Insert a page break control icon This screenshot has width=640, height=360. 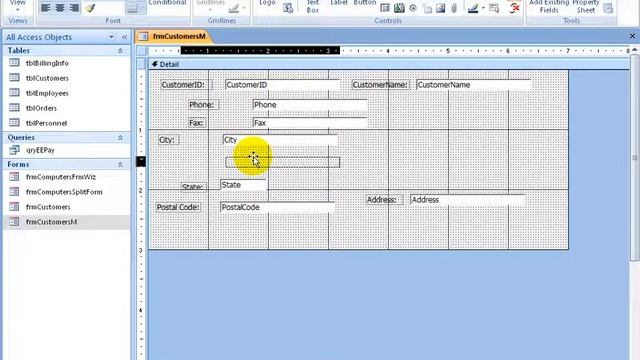pyautogui.click(x=427, y=8)
